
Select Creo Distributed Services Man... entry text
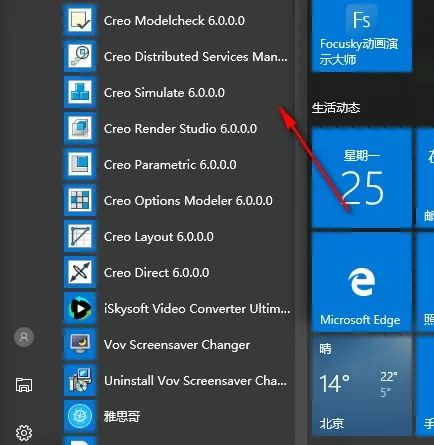[x=196, y=57]
